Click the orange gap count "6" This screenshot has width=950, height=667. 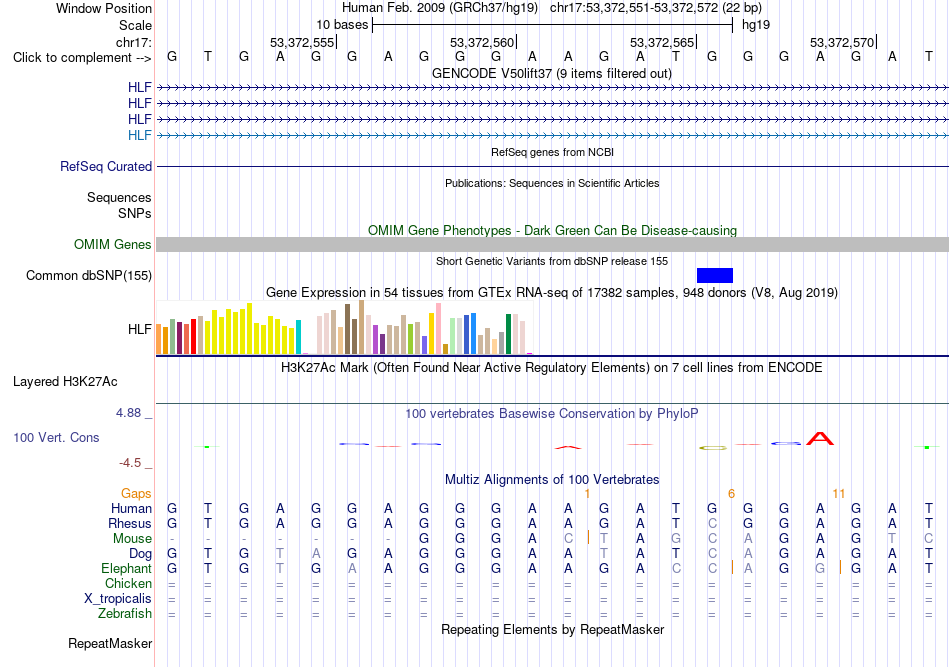[731, 494]
